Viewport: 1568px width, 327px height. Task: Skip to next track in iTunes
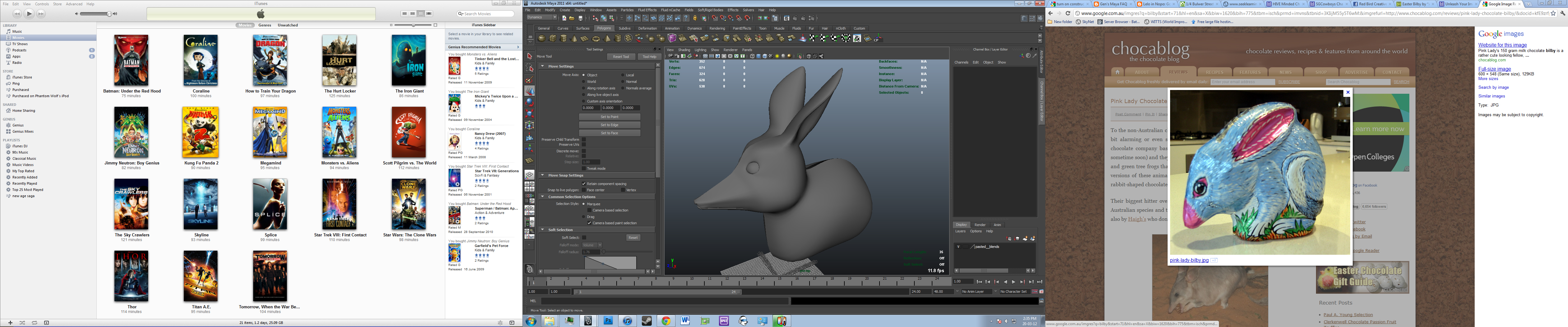[41, 13]
